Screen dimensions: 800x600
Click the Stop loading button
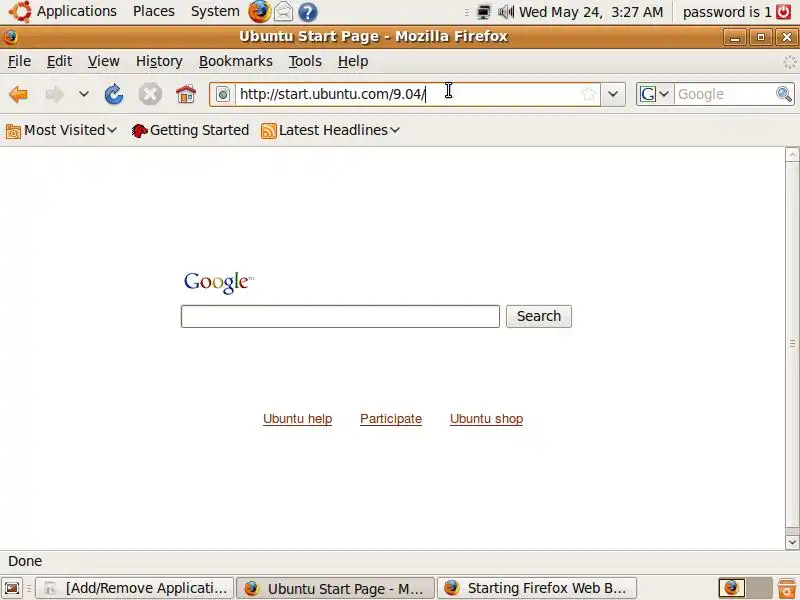(150, 94)
